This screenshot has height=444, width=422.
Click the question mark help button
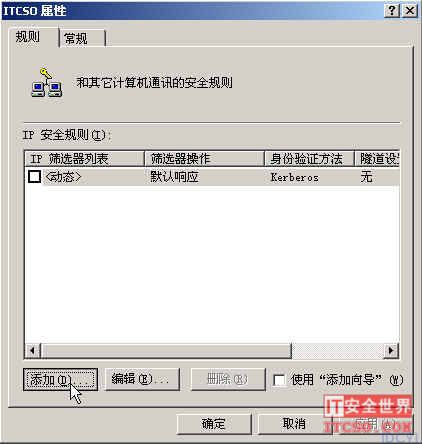(392, 11)
